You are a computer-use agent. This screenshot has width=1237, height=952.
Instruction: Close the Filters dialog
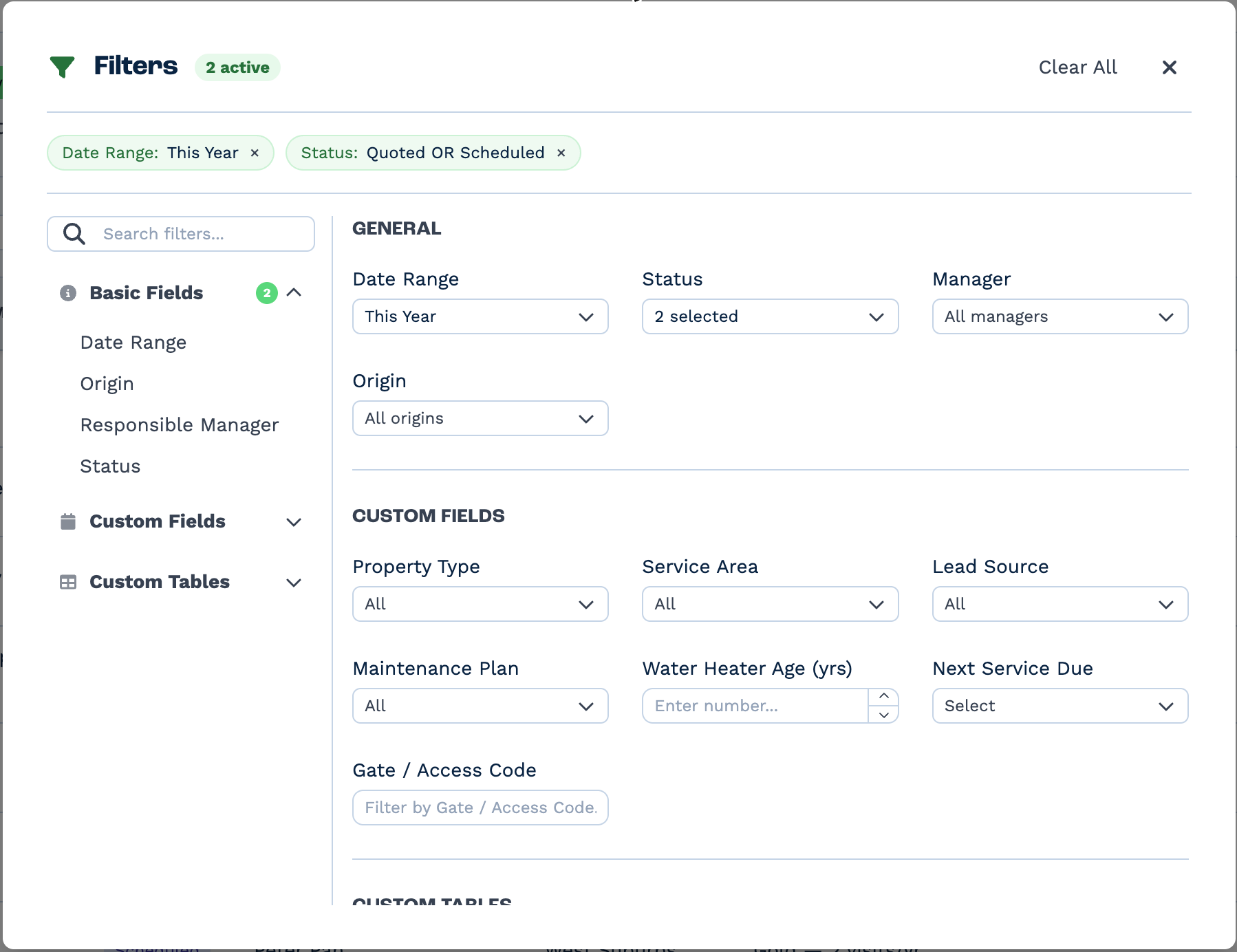click(x=1169, y=67)
